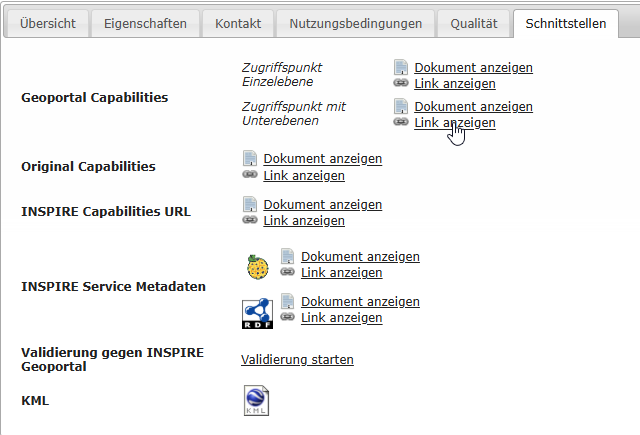Select the Schnittstellen tab

click(x=564, y=24)
